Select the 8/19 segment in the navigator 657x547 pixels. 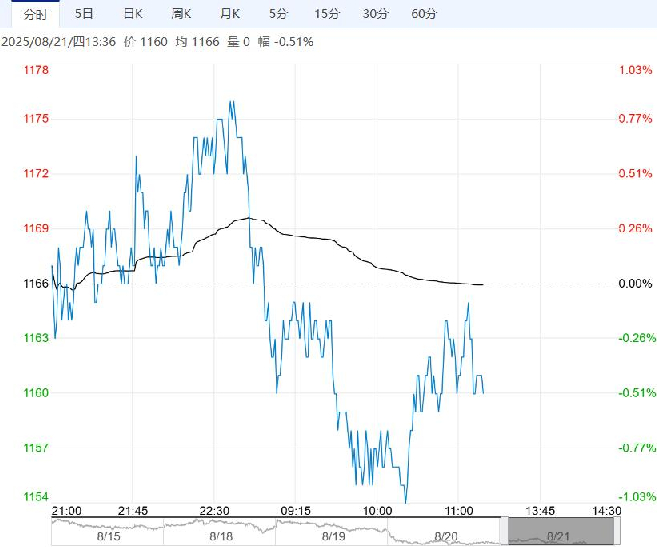333,536
